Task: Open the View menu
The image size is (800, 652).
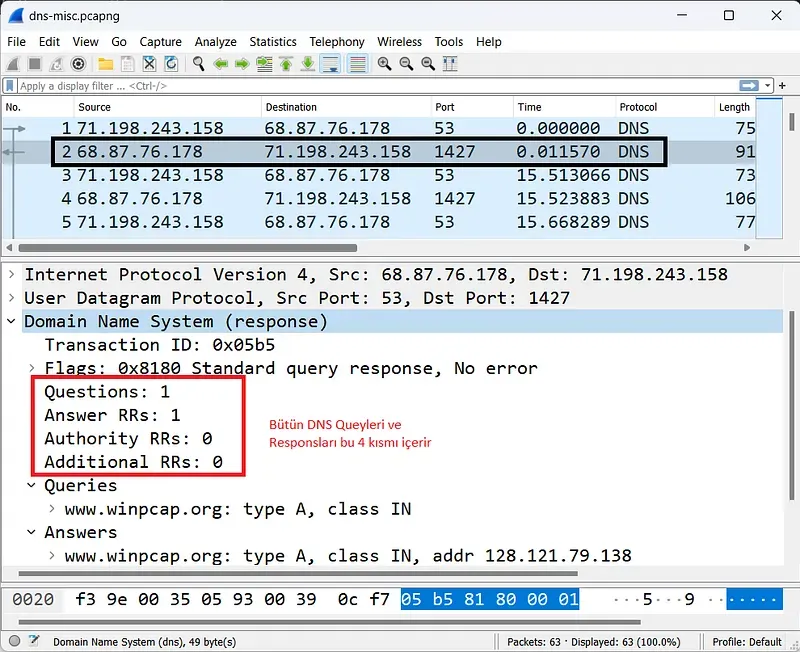Action: (85, 42)
